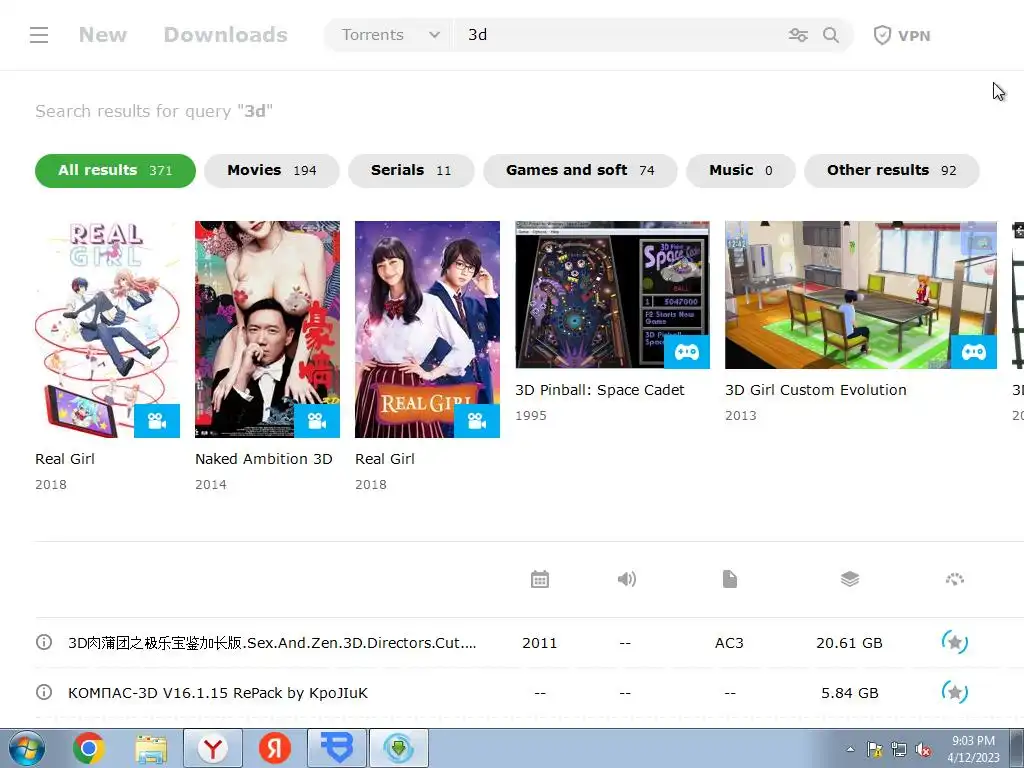1024x768 pixels.
Task: Click gamepad badge on 3D Pinball thumbnail
Action: [686, 352]
